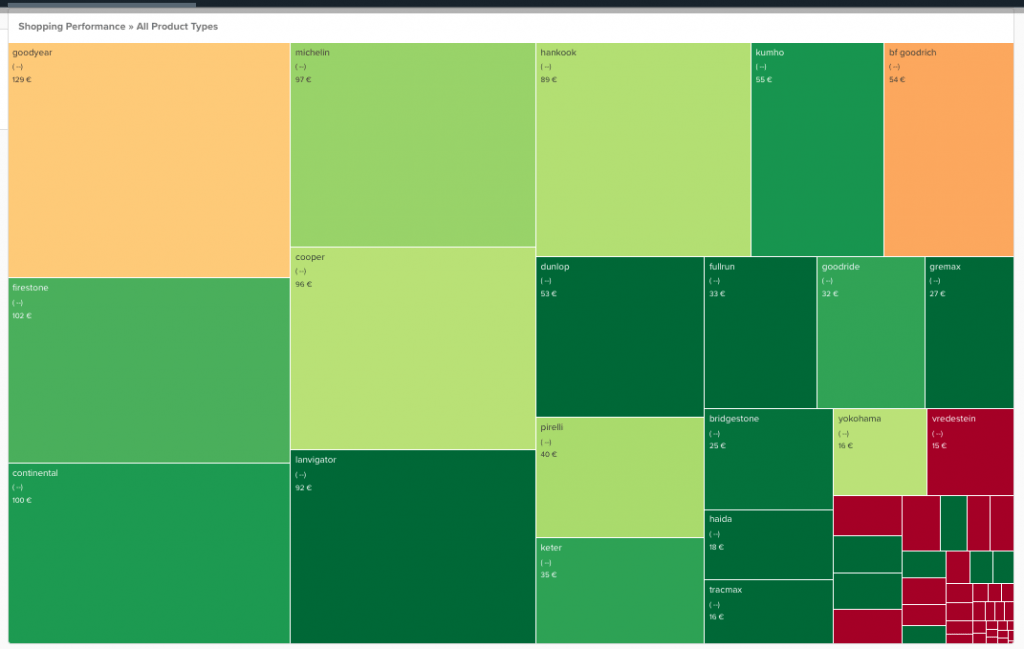Choose the tracmax tile

(x=769, y=612)
